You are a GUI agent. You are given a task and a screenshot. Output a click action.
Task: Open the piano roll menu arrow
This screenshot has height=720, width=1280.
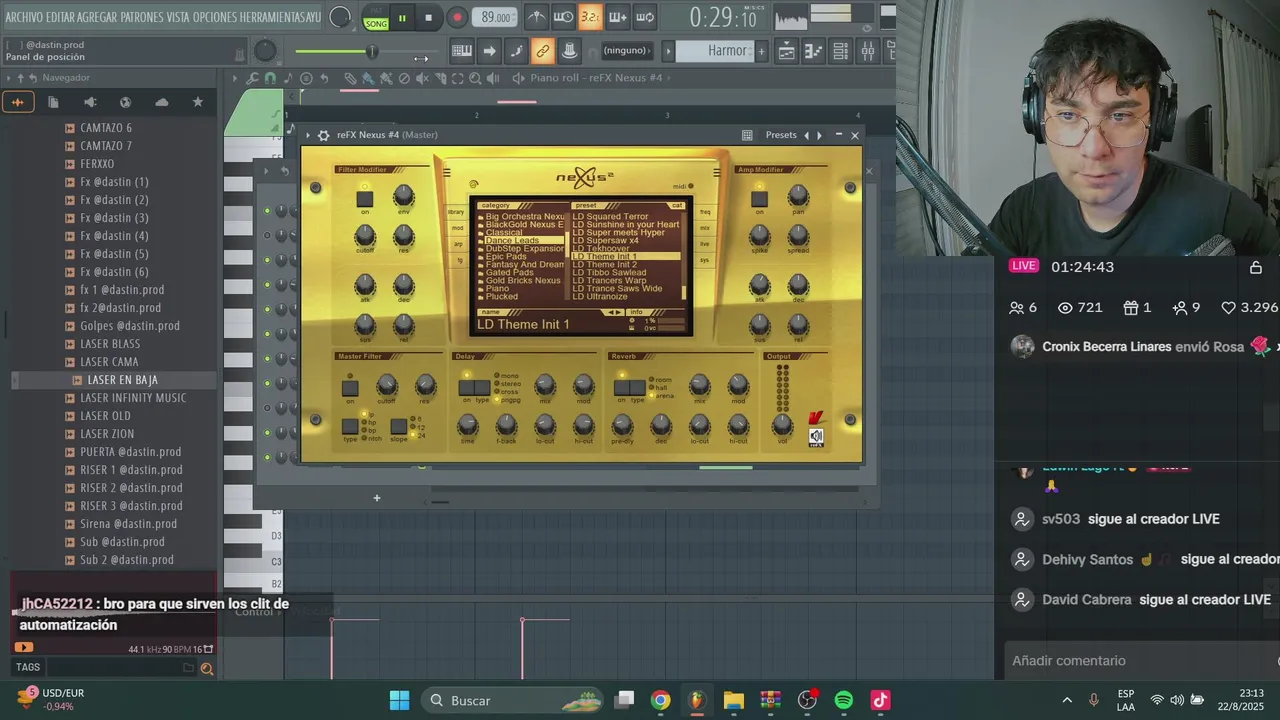(235, 78)
